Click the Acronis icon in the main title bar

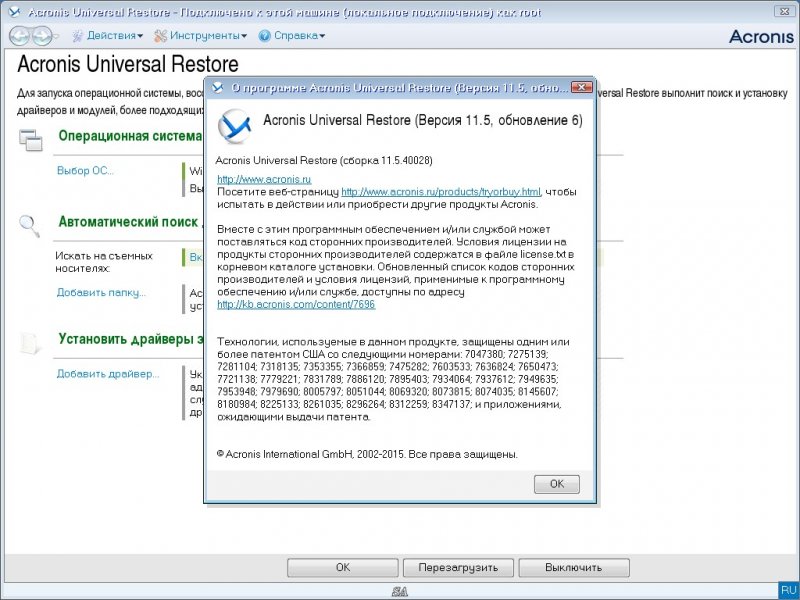(x=14, y=12)
